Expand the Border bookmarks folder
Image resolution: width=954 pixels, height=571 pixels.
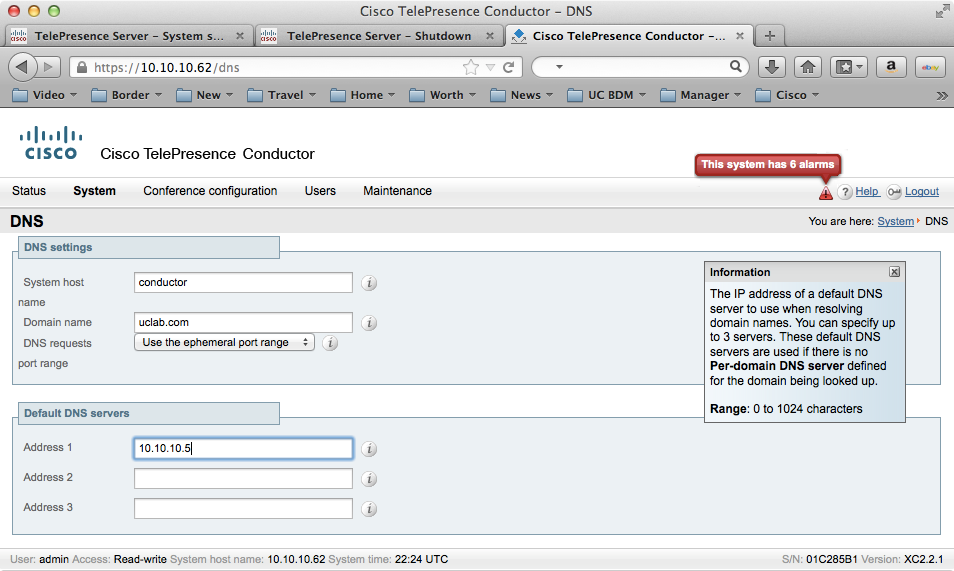click(127, 95)
